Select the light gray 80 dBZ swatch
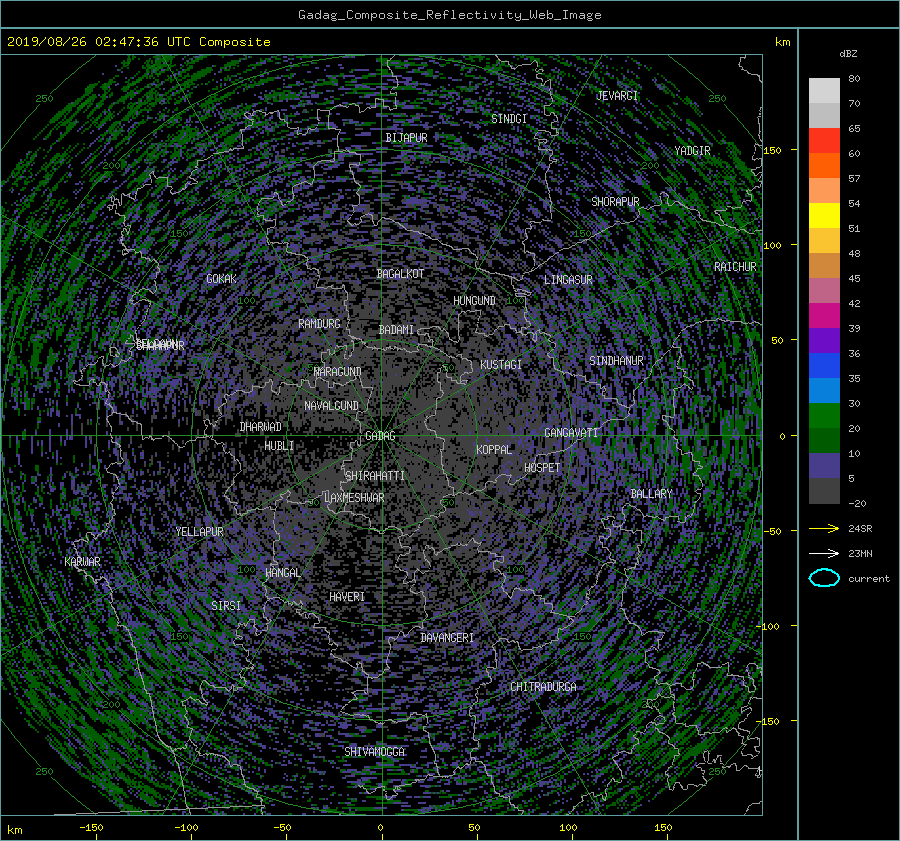900x841 pixels. tap(824, 90)
